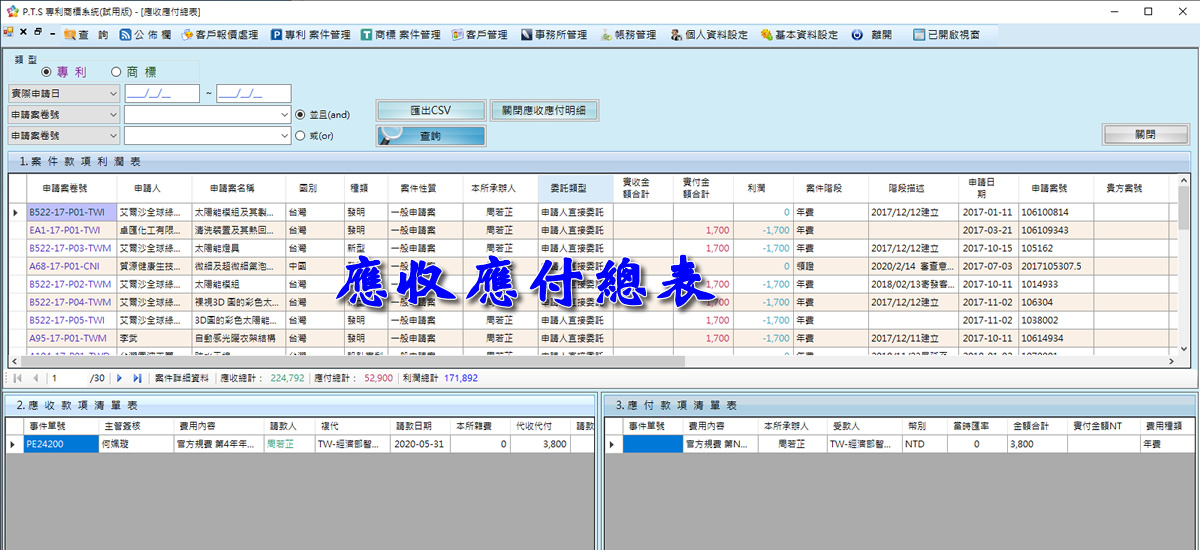Expand the value combo box beside 或(or)

click(x=285, y=135)
